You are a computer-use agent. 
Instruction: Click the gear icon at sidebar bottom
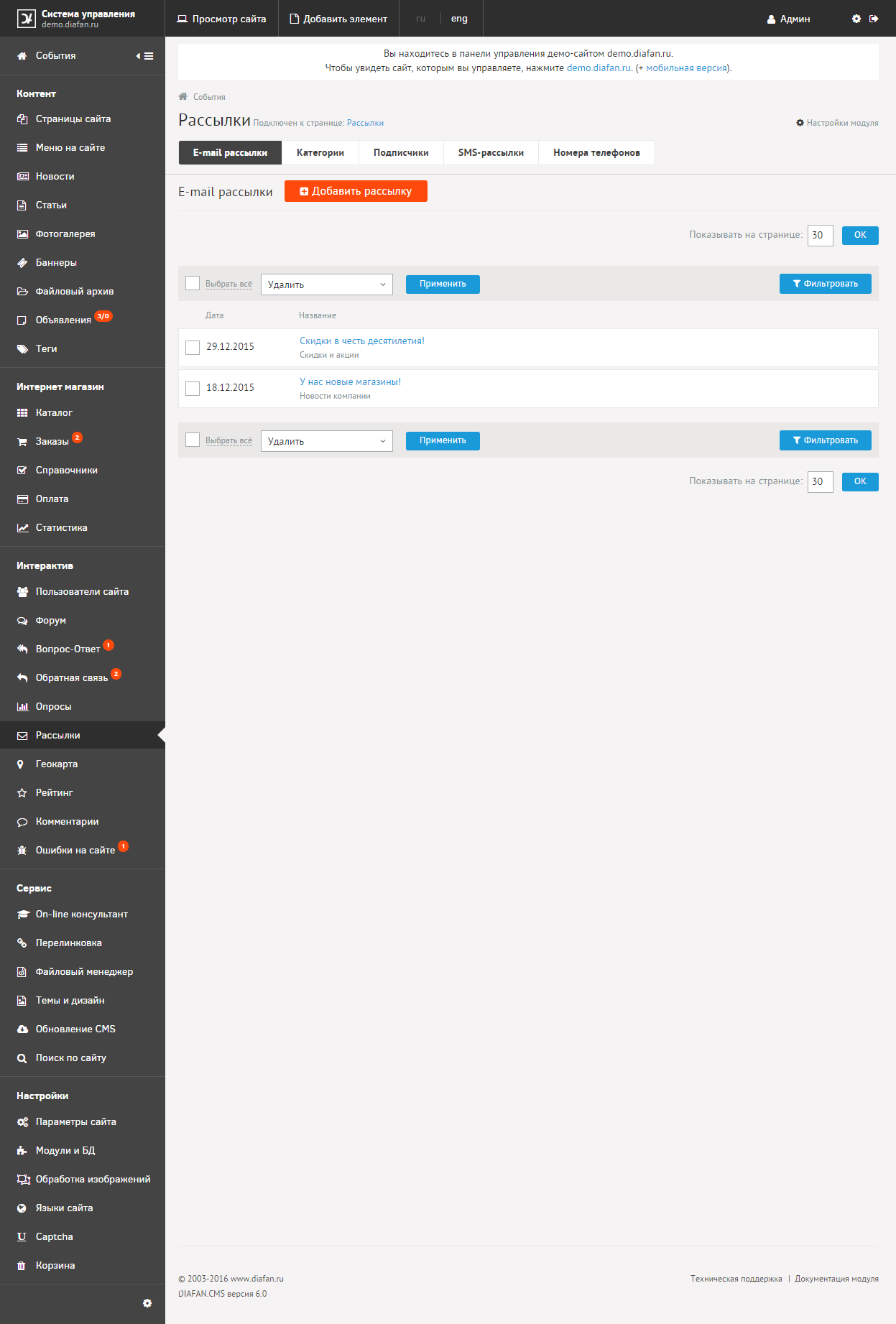147,1303
